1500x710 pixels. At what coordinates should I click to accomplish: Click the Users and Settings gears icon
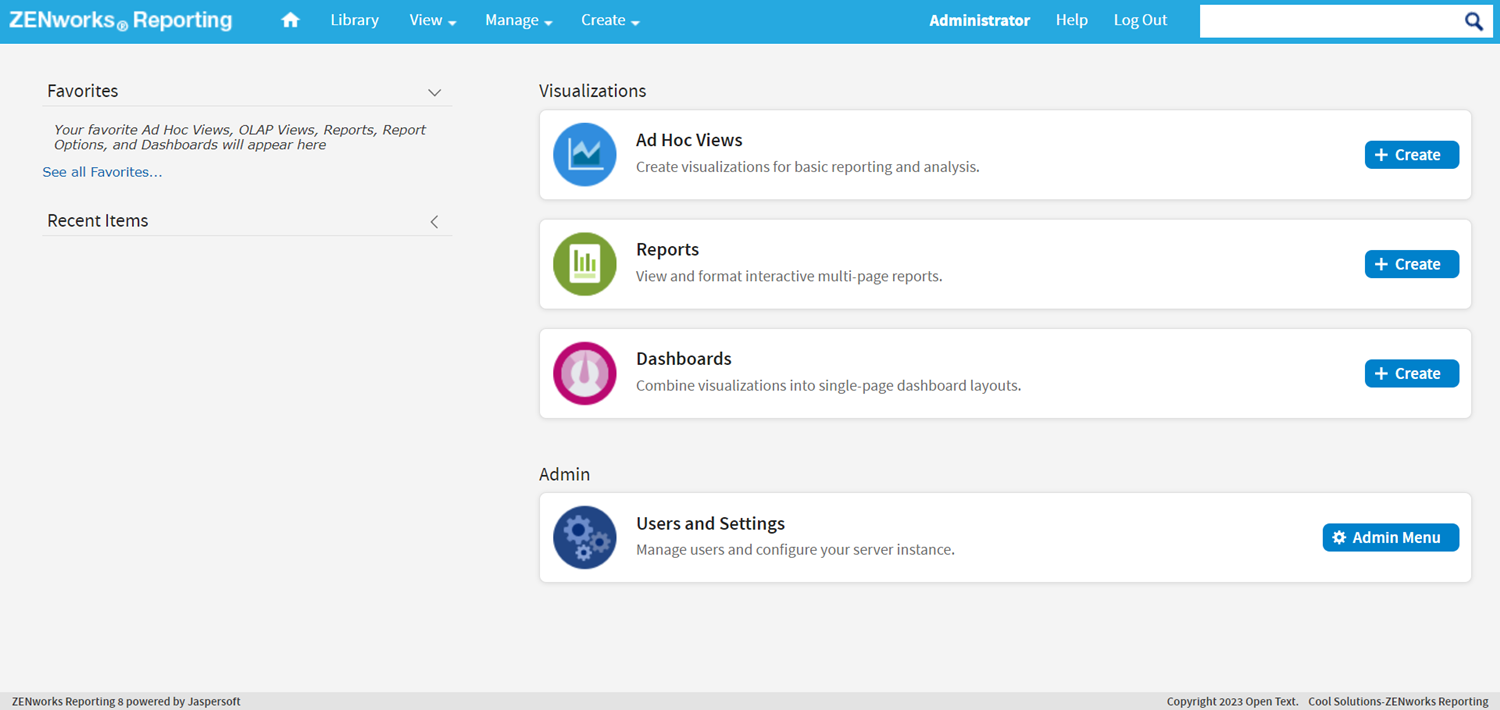585,537
